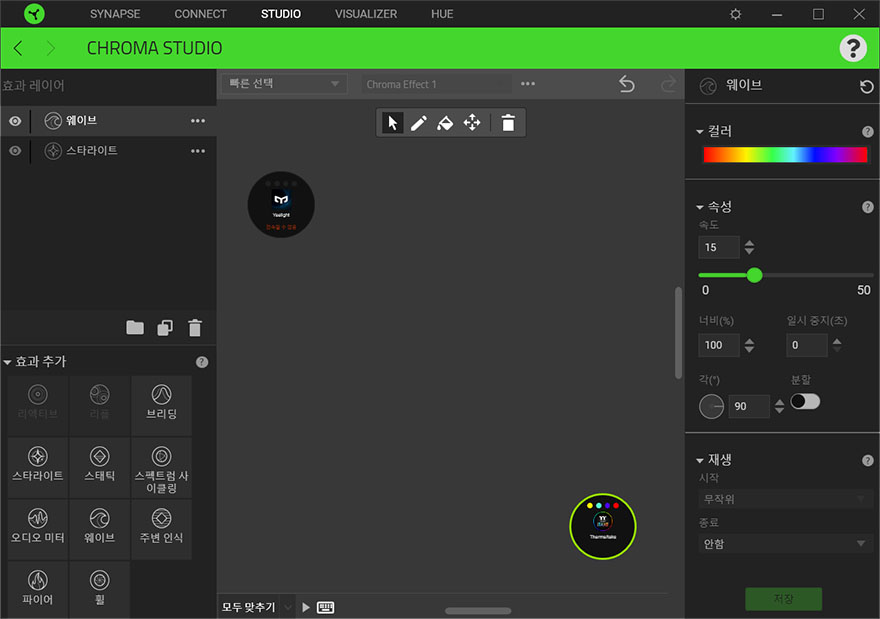Toggle visibility of 스타라이트 layer

(15, 150)
